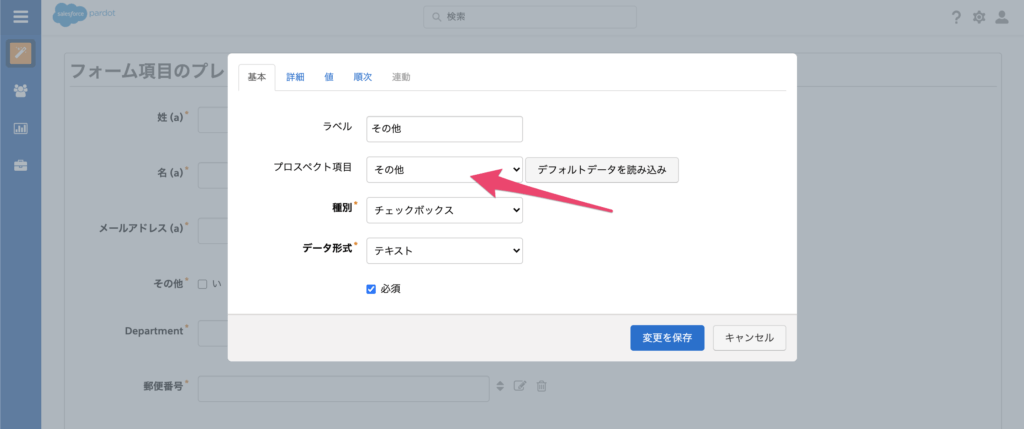Click reorder arrows for 郵便番号 field
Viewport: 1024px width, 429px height.
point(500,386)
